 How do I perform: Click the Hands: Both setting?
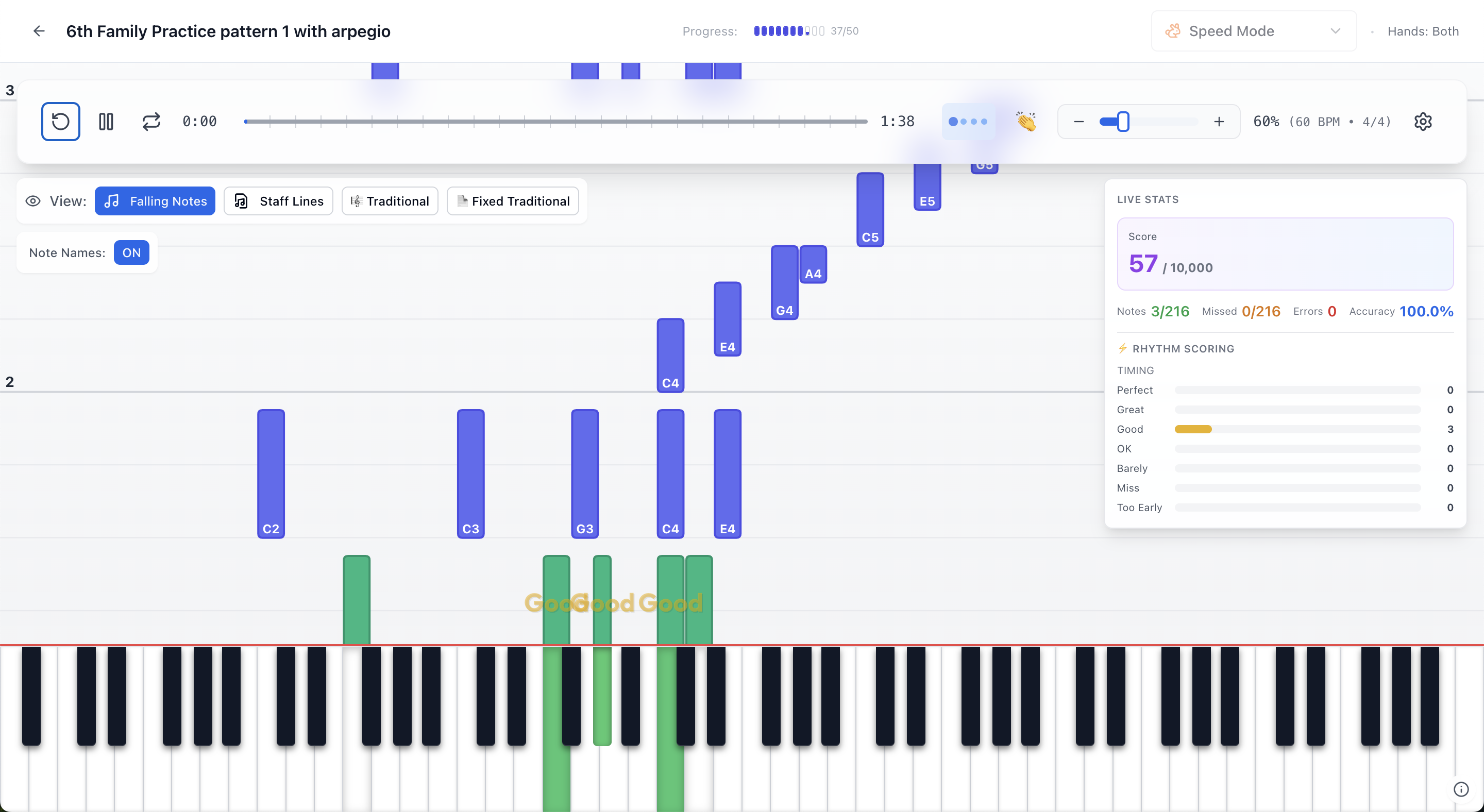point(1423,30)
